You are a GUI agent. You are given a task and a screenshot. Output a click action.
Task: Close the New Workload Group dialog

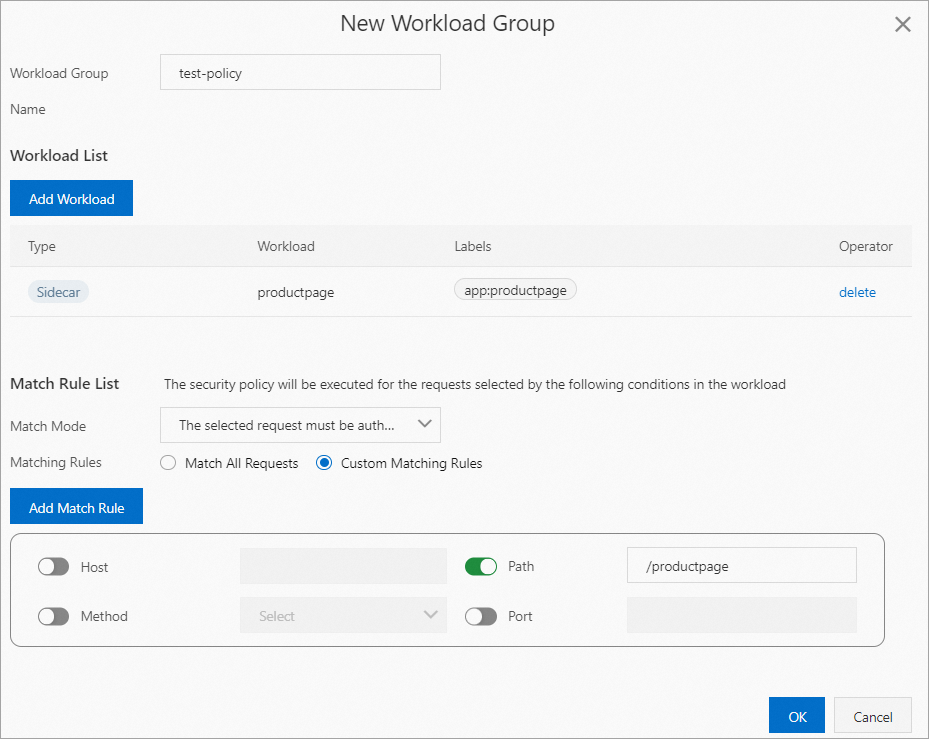pyautogui.click(x=902, y=24)
